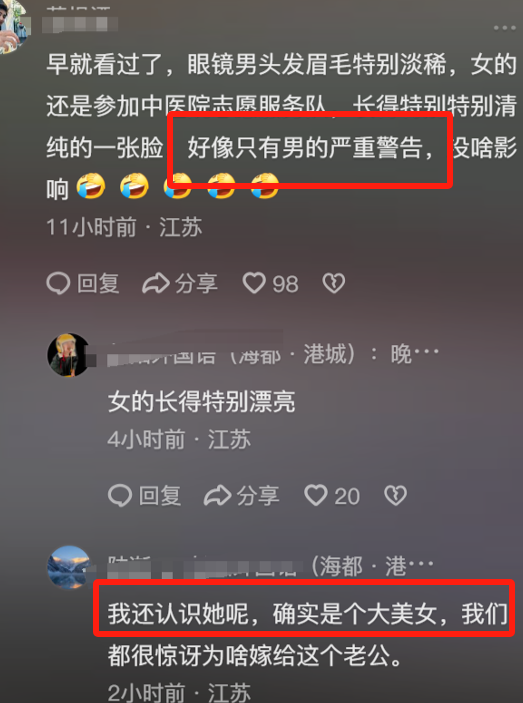Open the top commenter's avatar
The image size is (523, 703).
tap(14, 25)
